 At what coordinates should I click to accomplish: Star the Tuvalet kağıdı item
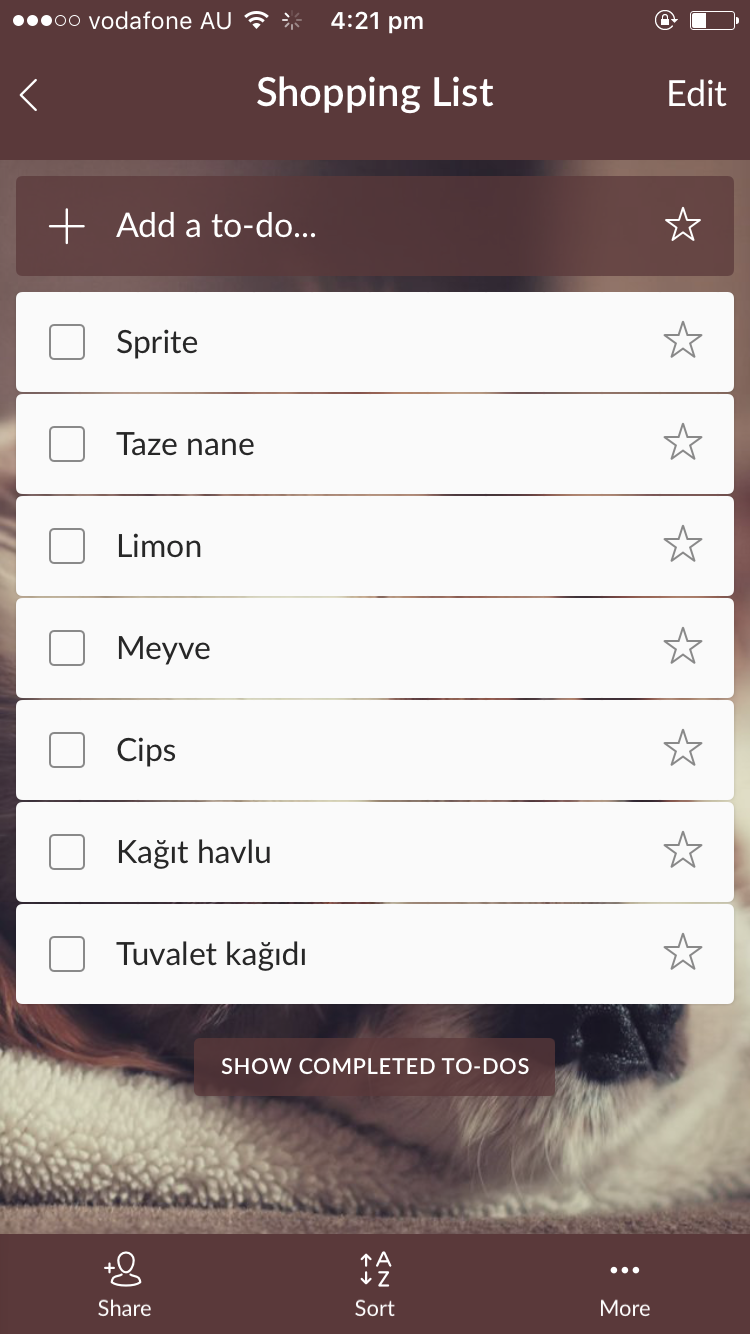point(683,953)
